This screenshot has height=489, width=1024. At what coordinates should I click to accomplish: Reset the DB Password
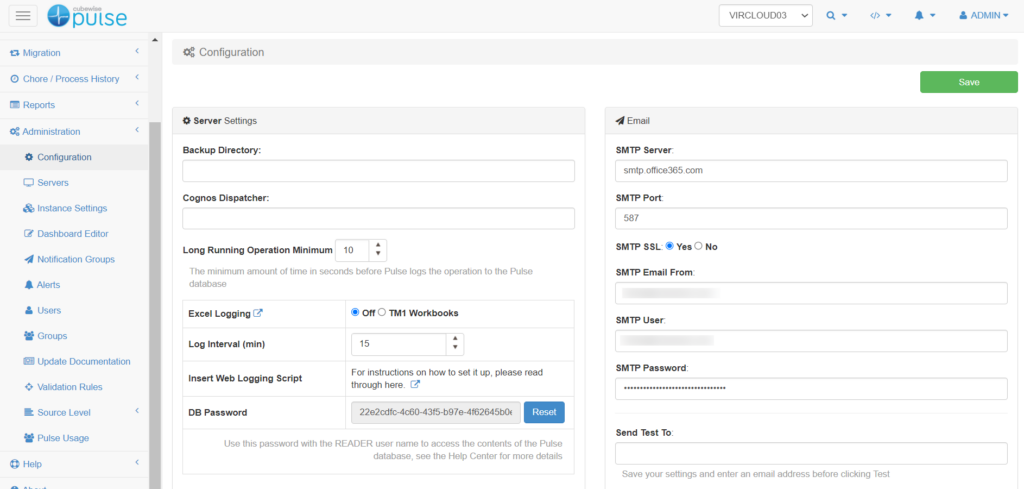point(544,412)
